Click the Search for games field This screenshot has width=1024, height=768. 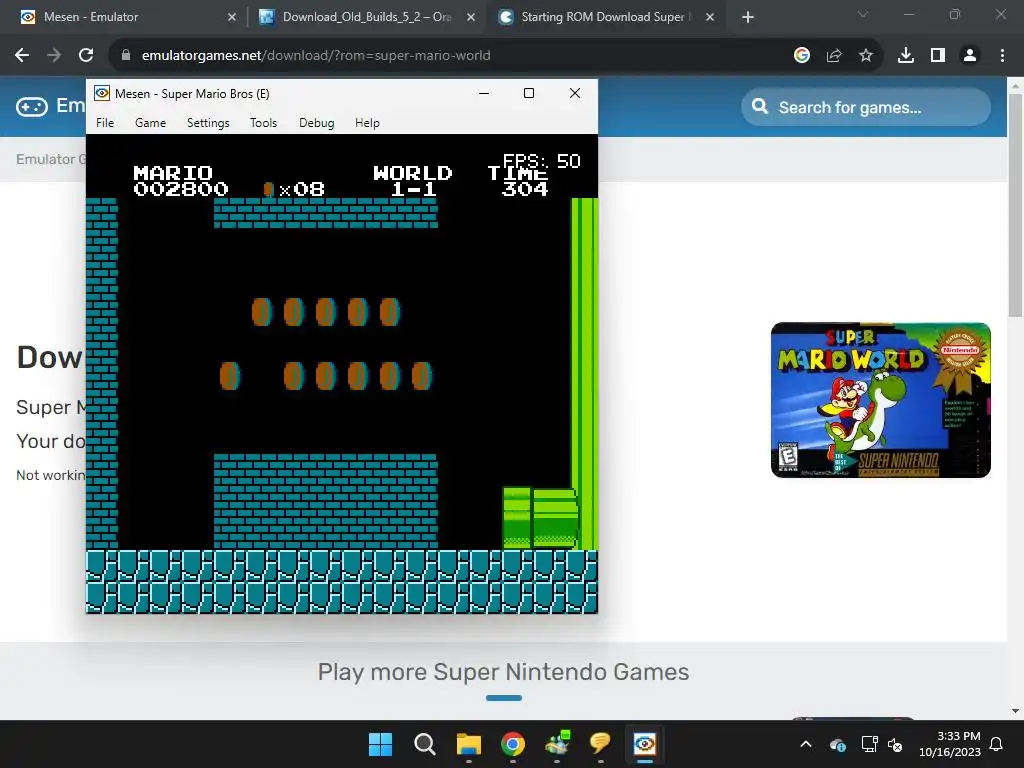(866, 107)
